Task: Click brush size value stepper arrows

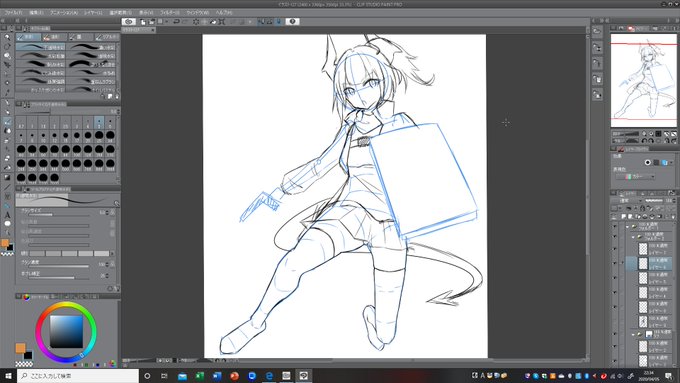Action: pyautogui.click(x=107, y=213)
